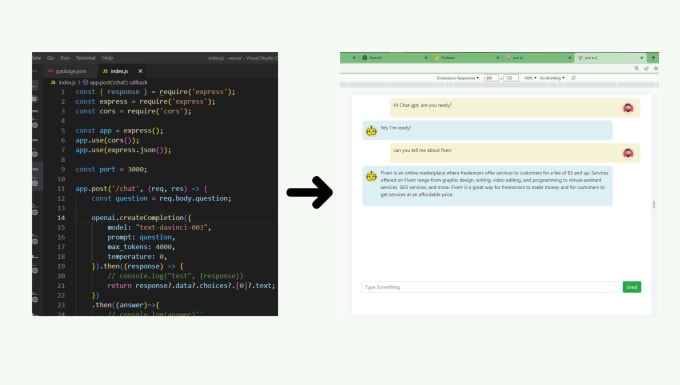Click the 'Type Something' message input
680x385 pixels.
pos(491,287)
